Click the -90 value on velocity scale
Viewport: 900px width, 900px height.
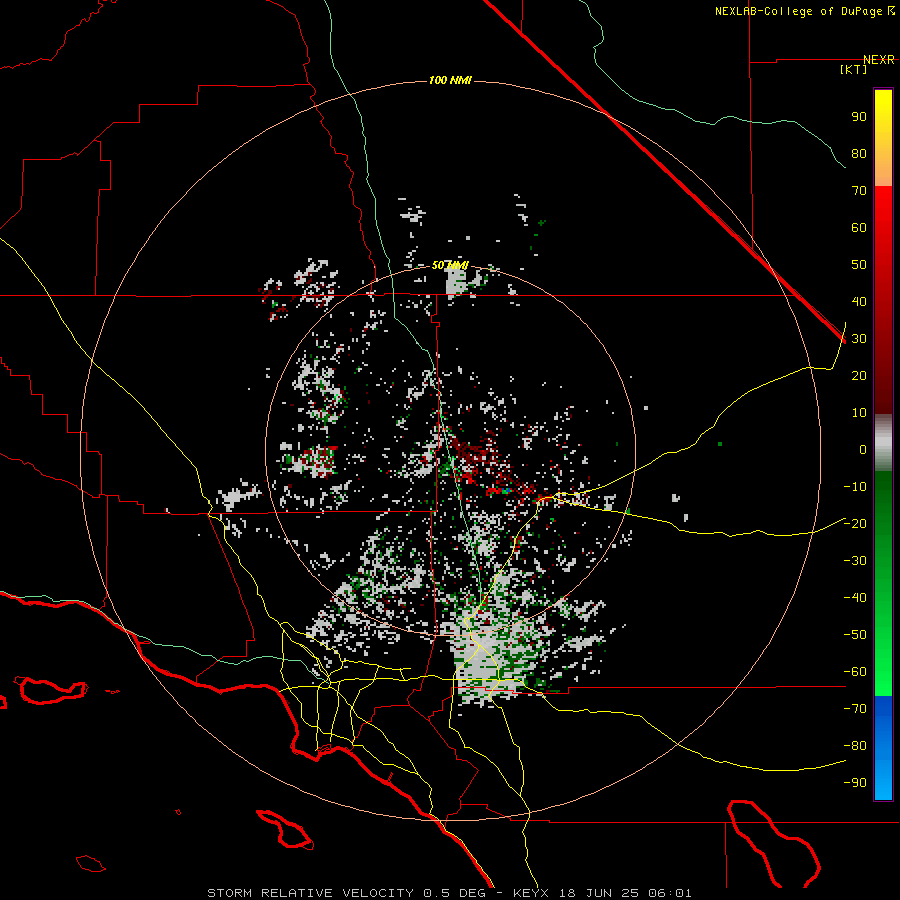pyautogui.click(x=855, y=782)
